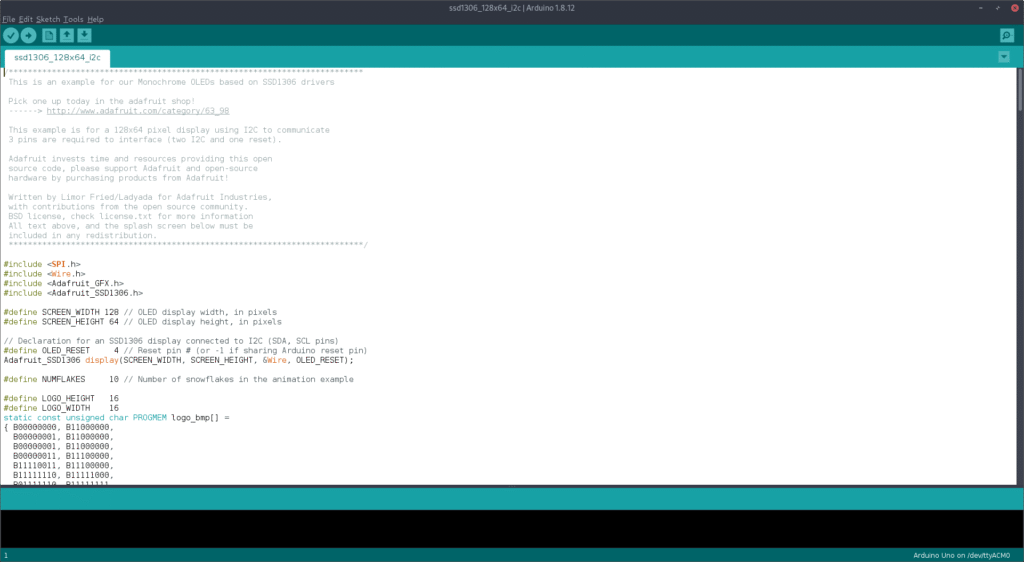This screenshot has height=562, width=1024.
Task: Open the Tools menu
Action: pyautogui.click(x=73, y=19)
